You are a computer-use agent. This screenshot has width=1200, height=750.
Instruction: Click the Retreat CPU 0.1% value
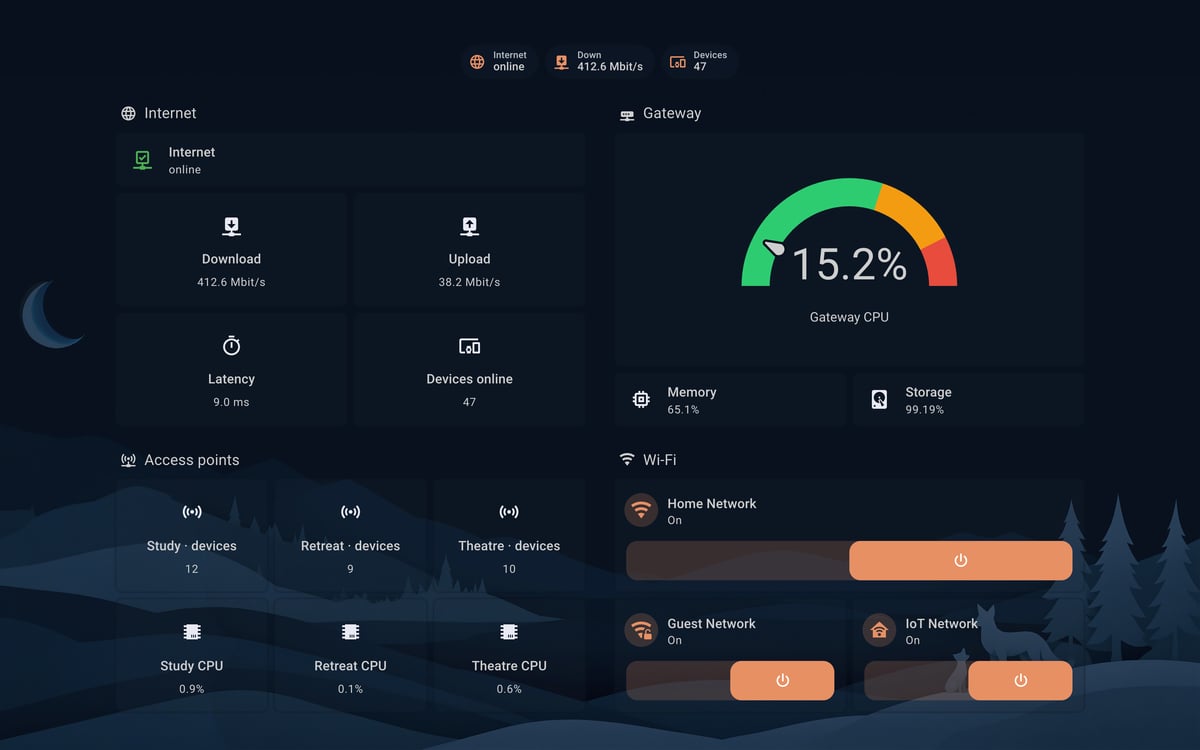click(x=350, y=689)
